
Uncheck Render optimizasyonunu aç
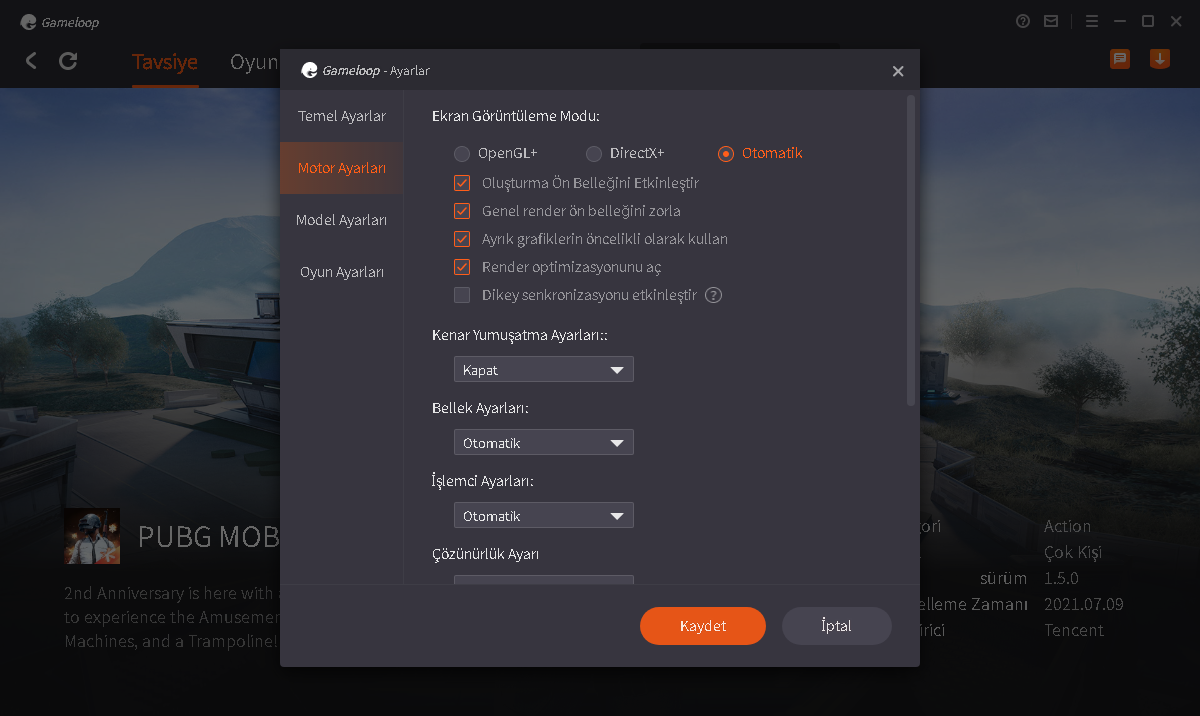[462, 267]
